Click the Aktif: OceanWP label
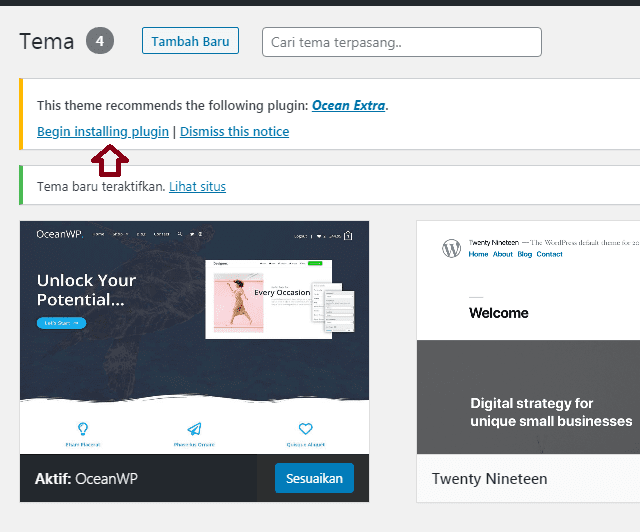The height and width of the screenshot is (532, 640). [x=86, y=479]
